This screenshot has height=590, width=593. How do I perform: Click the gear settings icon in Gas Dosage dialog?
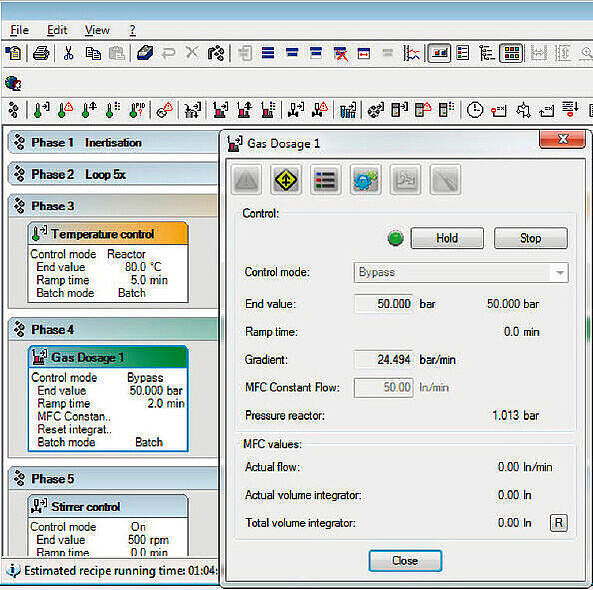[x=365, y=180]
